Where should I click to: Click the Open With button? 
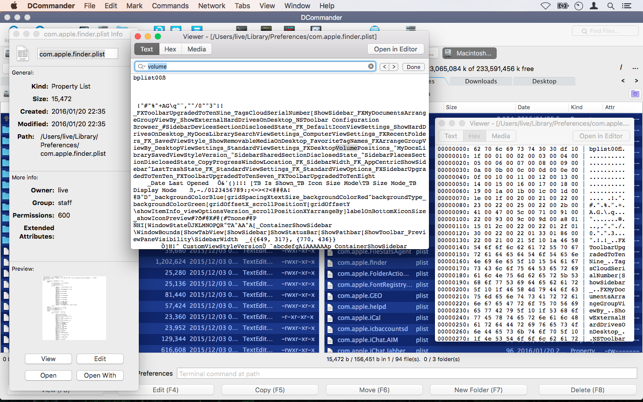pyautogui.click(x=100, y=375)
